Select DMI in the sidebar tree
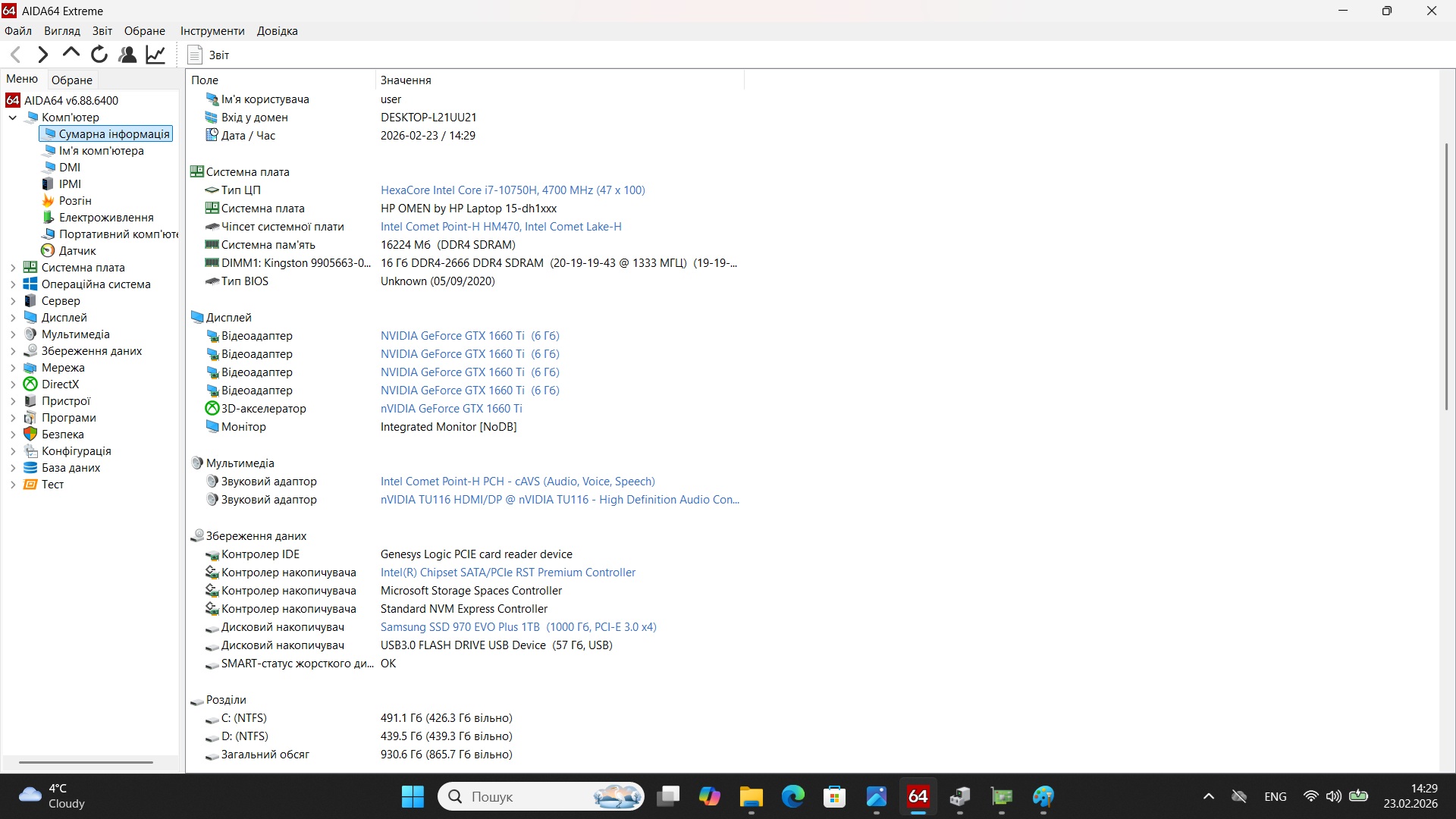 [x=69, y=167]
